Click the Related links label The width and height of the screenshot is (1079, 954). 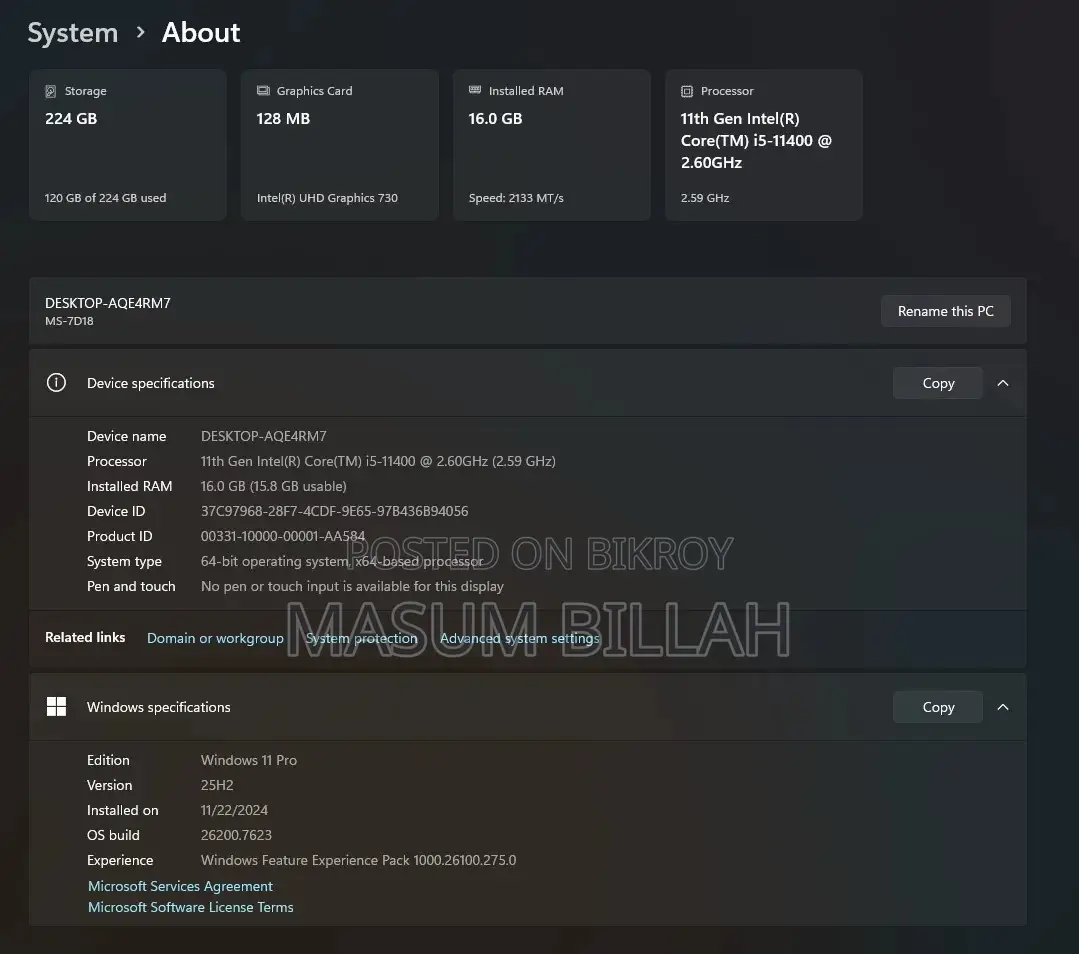(85, 637)
